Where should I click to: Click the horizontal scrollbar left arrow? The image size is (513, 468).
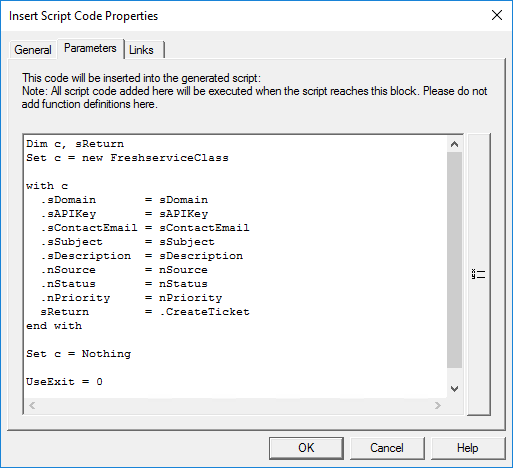click(32, 406)
